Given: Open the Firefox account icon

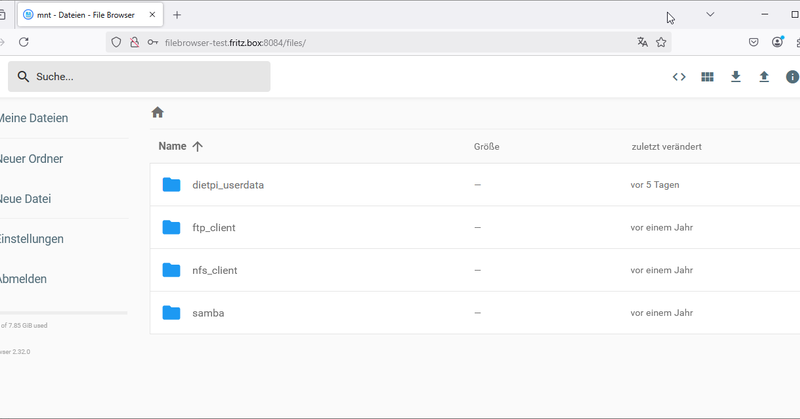Looking at the screenshot, I should [x=778, y=42].
